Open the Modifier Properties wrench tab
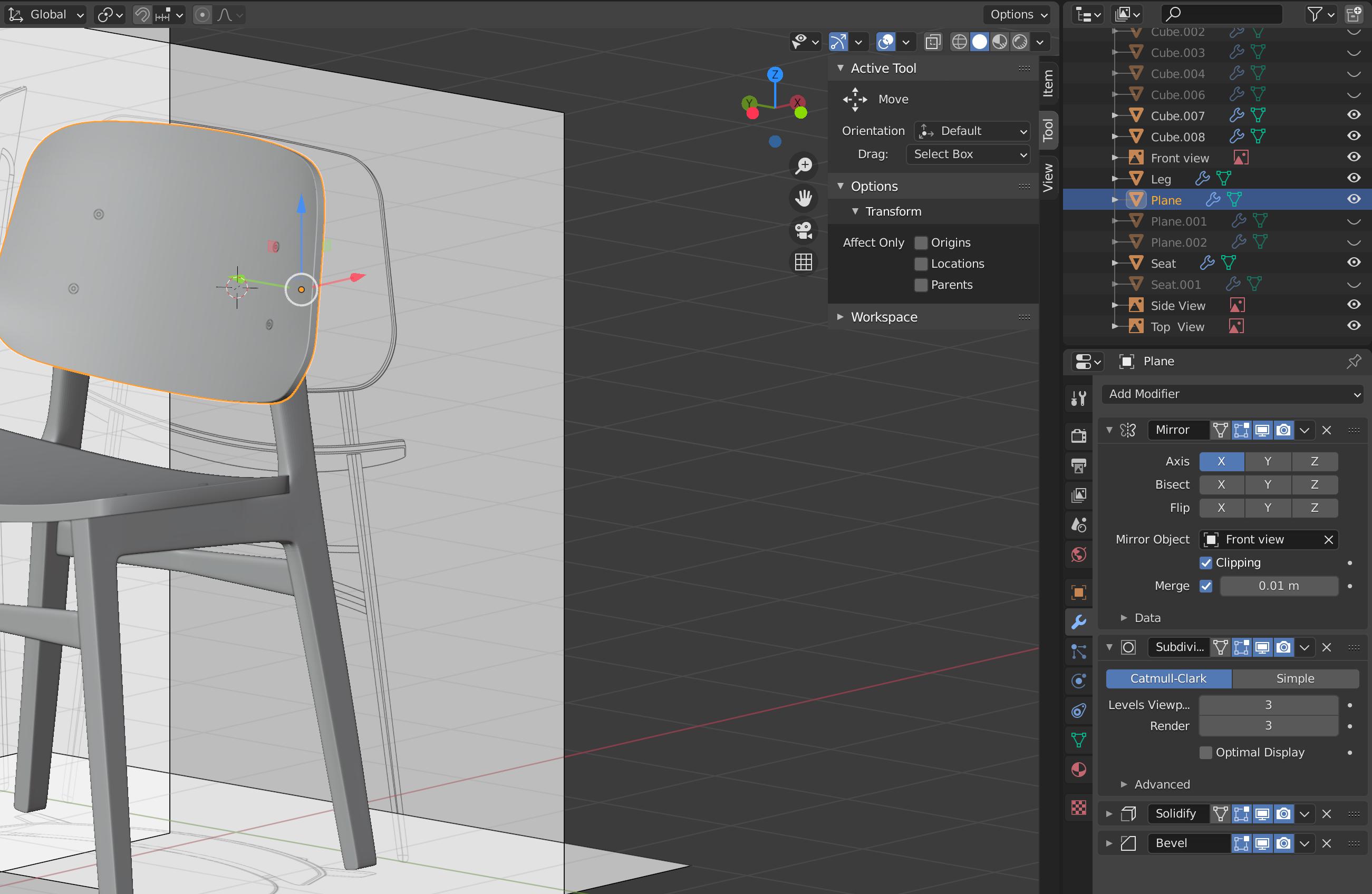This screenshot has height=894, width=1372. coord(1078,621)
